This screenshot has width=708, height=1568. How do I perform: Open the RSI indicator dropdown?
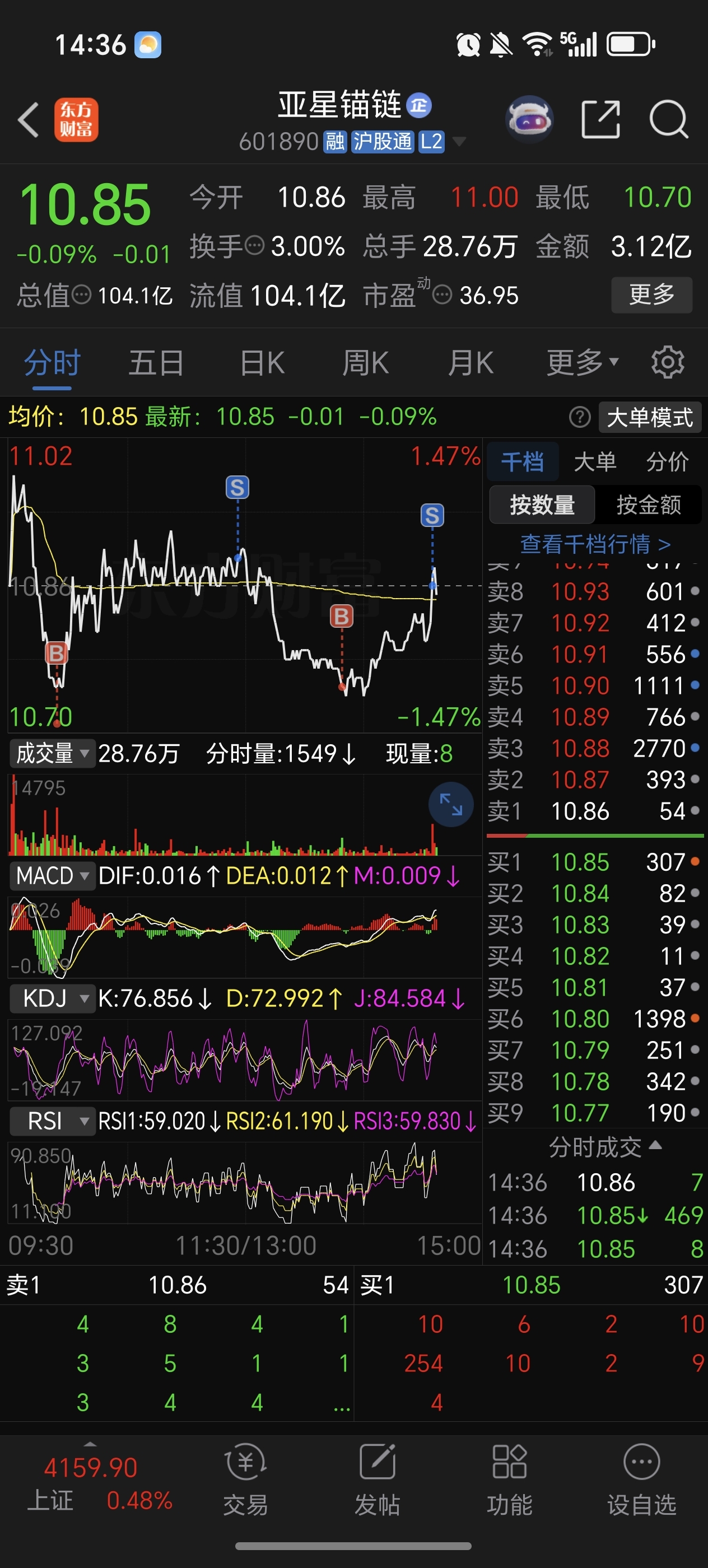52,1121
